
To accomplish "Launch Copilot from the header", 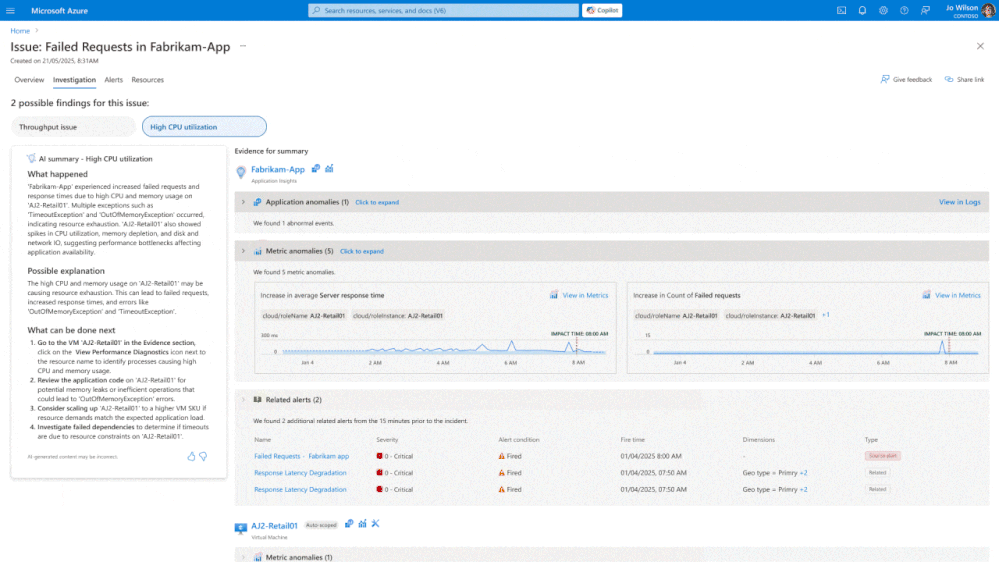I will click(601, 10).
